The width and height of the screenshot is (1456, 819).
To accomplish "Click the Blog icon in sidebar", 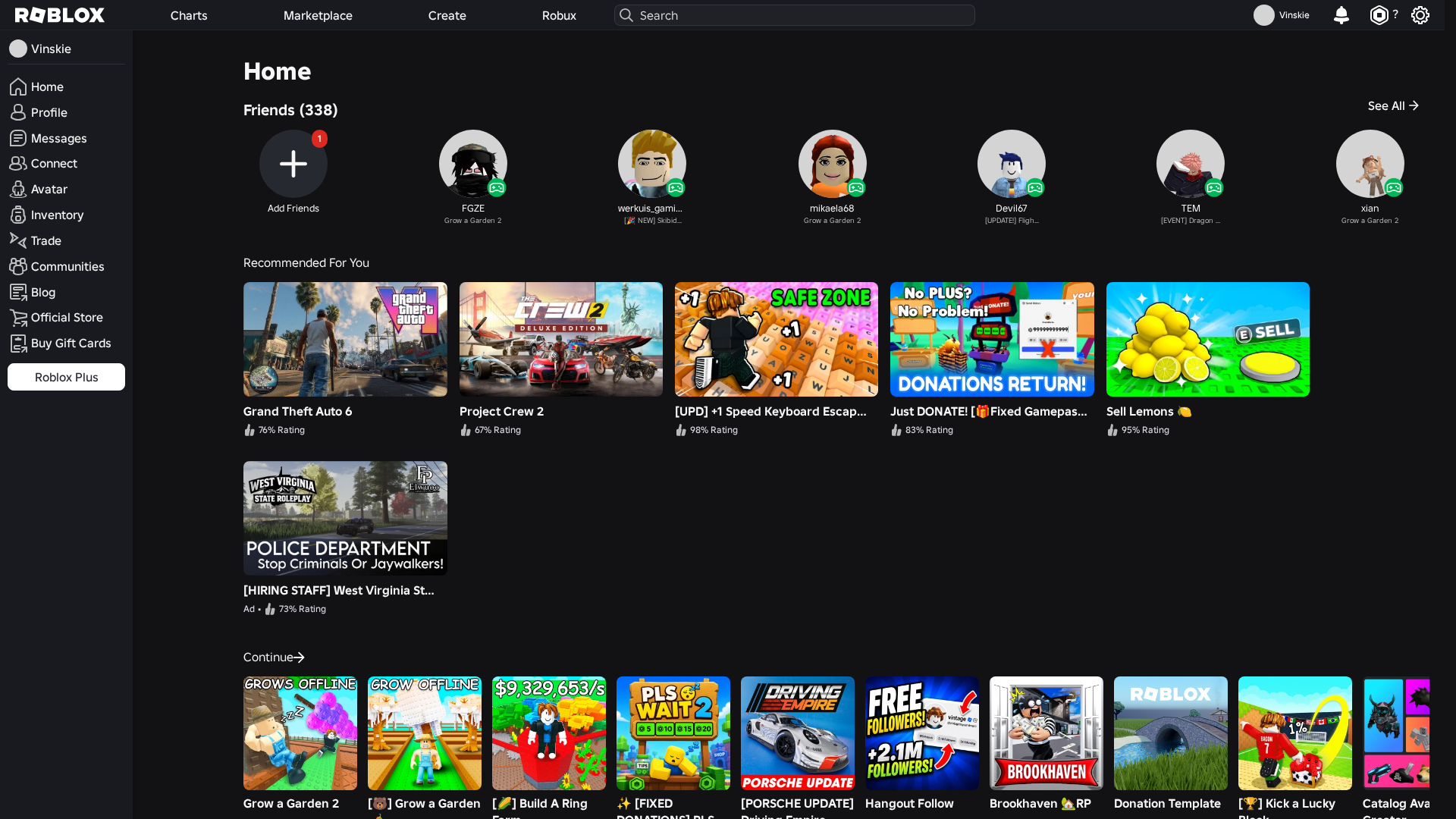I will (x=18, y=292).
